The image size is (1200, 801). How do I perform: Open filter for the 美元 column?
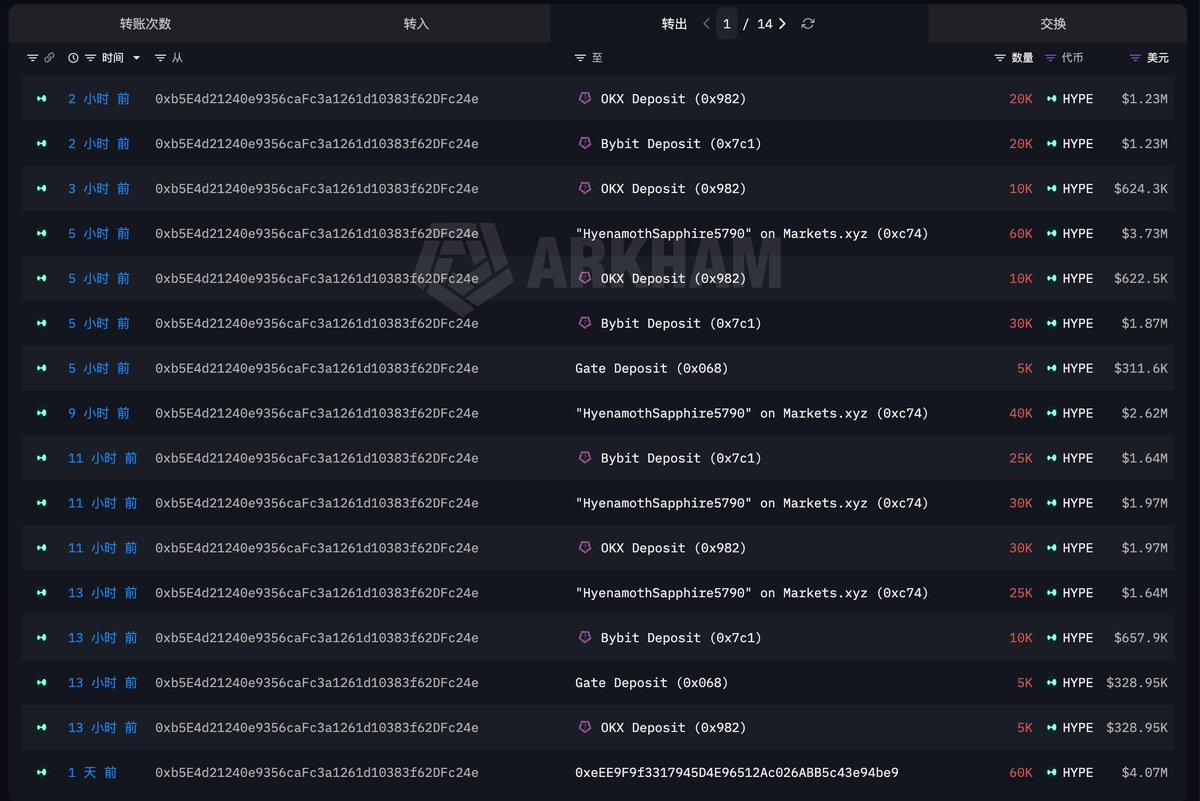coord(1135,58)
